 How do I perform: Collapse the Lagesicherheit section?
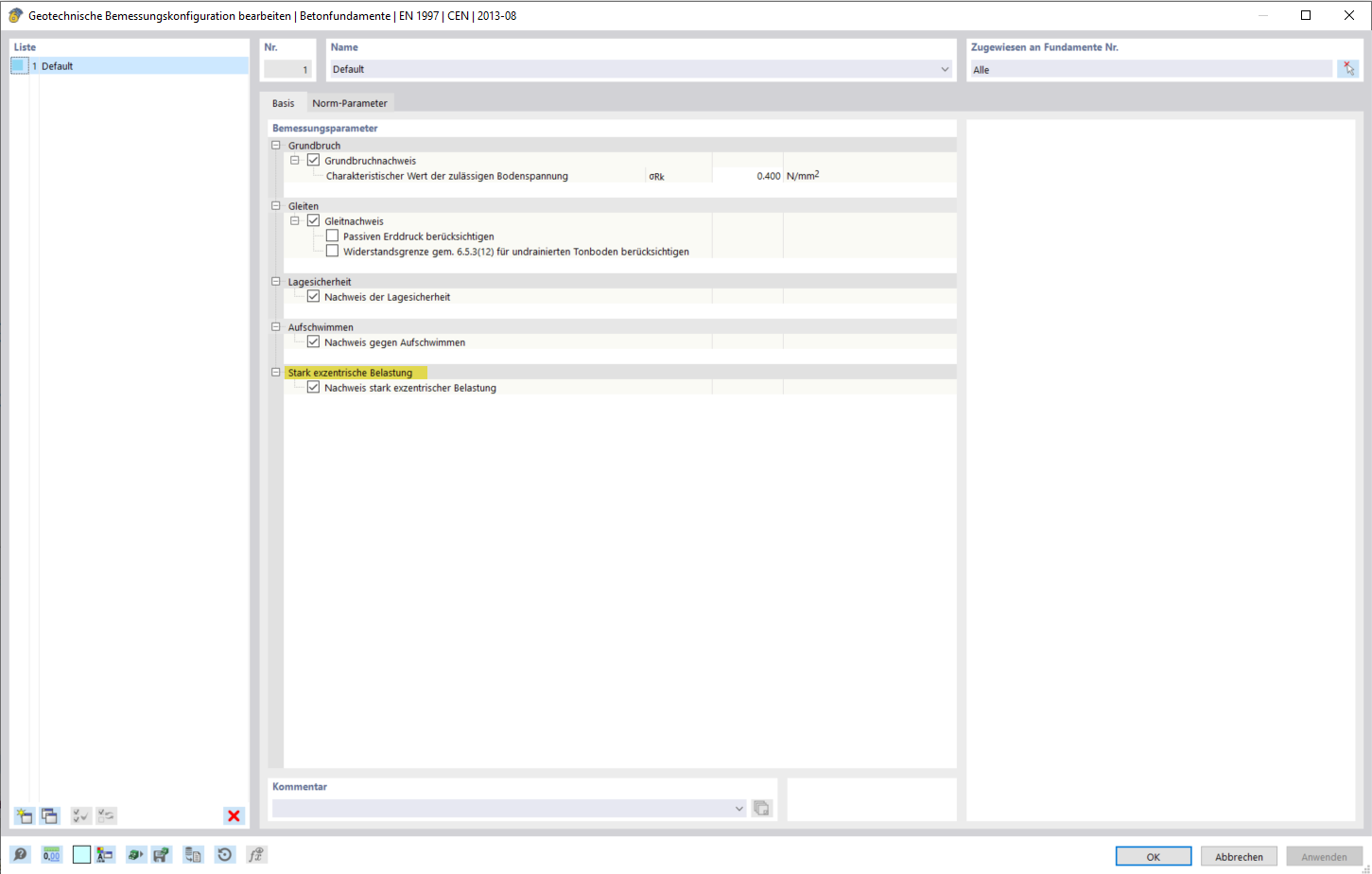276,282
